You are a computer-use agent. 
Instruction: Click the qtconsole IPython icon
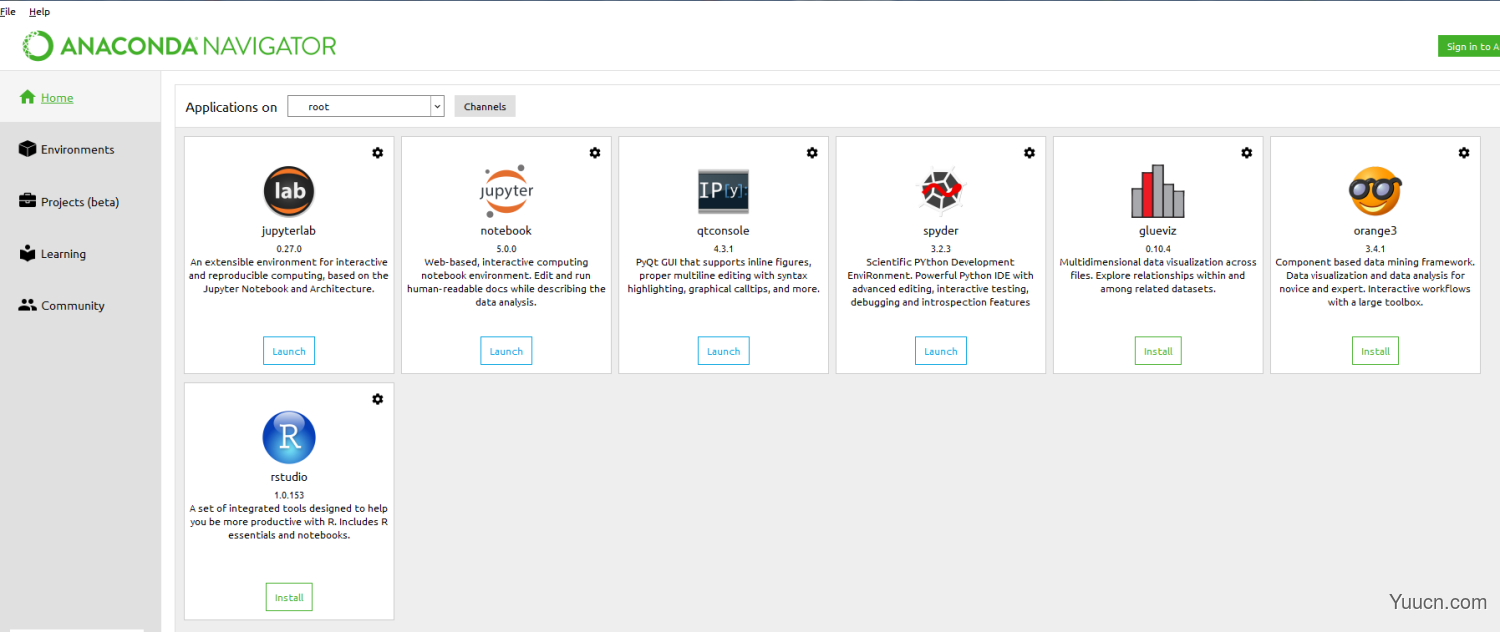point(723,191)
